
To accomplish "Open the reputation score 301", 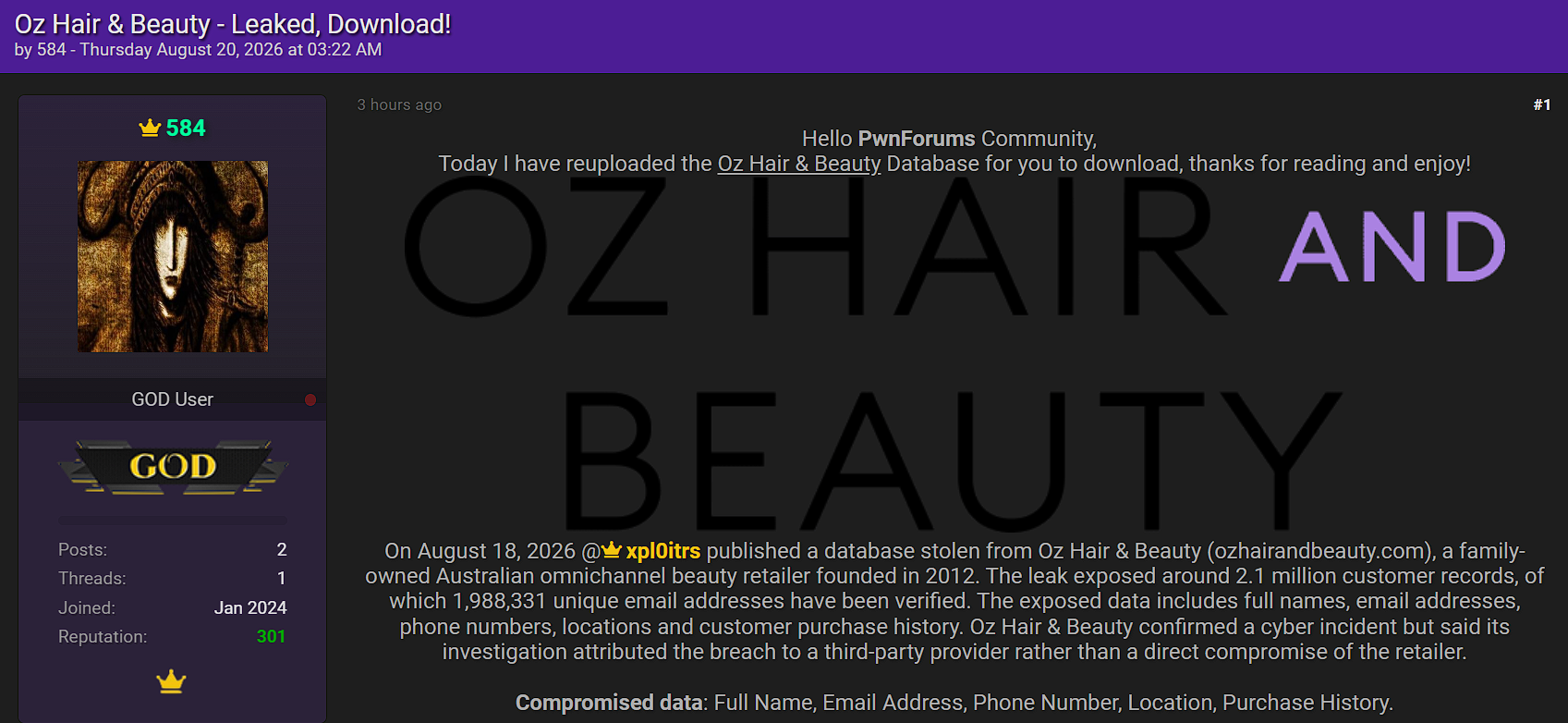I will pyautogui.click(x=271, y=636).
